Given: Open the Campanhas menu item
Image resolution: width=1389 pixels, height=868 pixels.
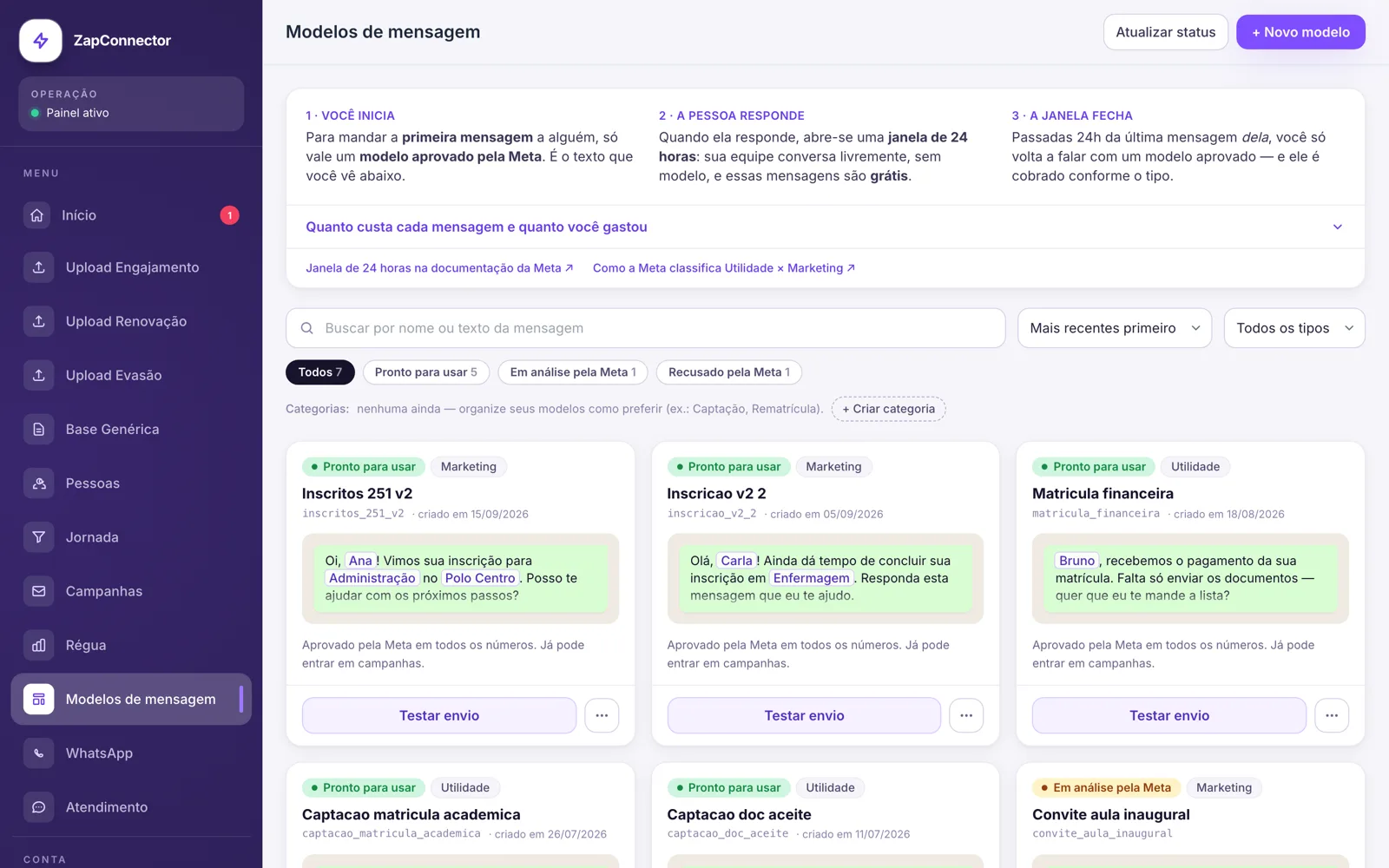Looking at the screenshot, I should 131,591.
